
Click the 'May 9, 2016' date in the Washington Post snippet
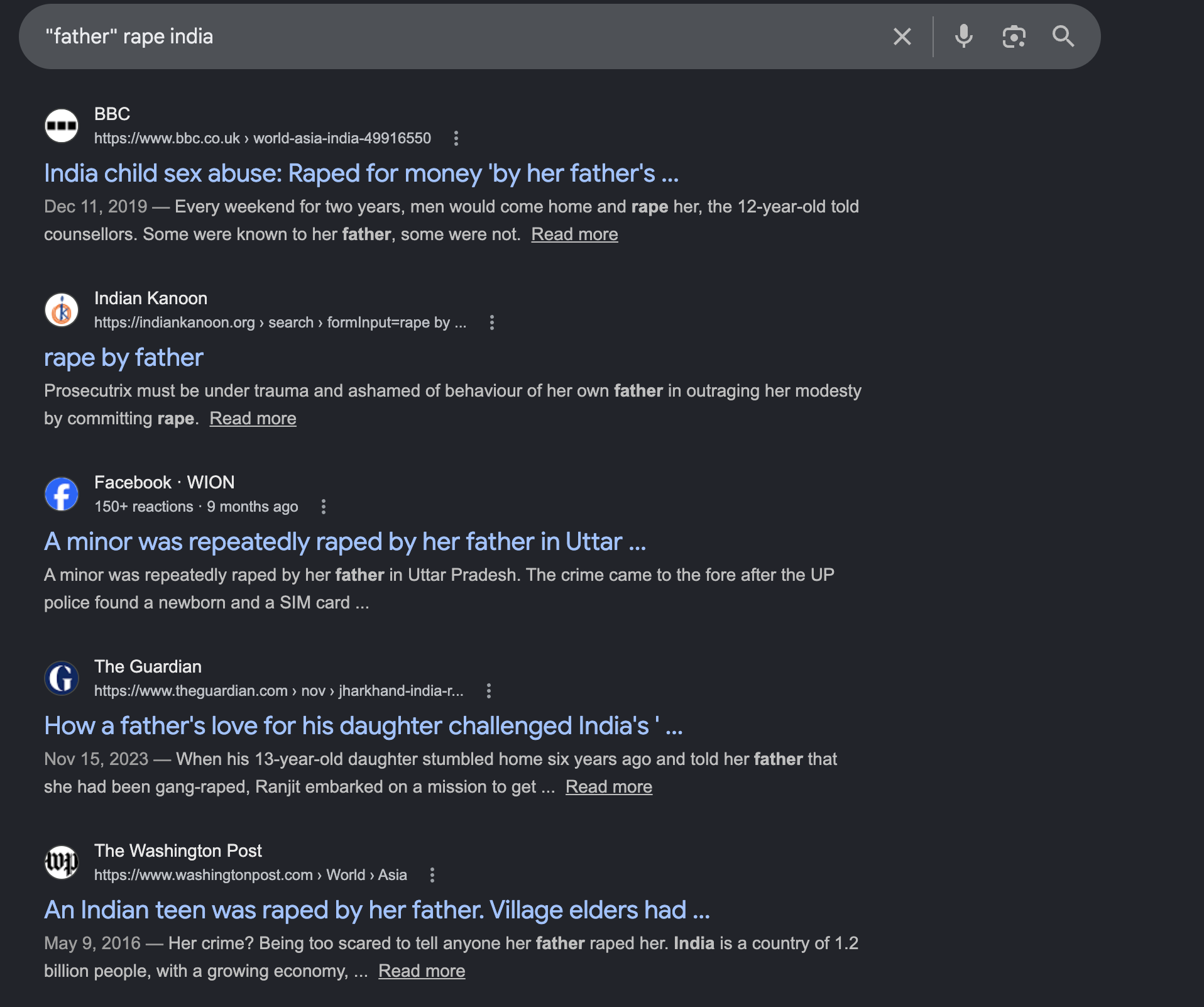tap(92, 944)
